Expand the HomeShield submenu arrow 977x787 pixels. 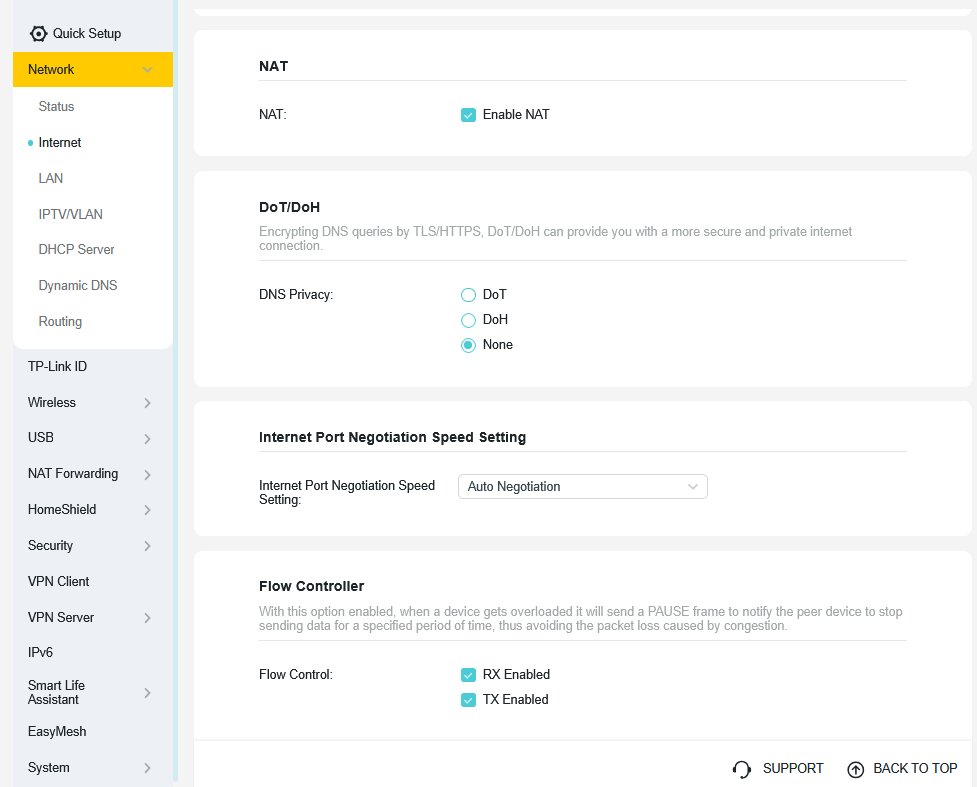[x=147, y=510]
